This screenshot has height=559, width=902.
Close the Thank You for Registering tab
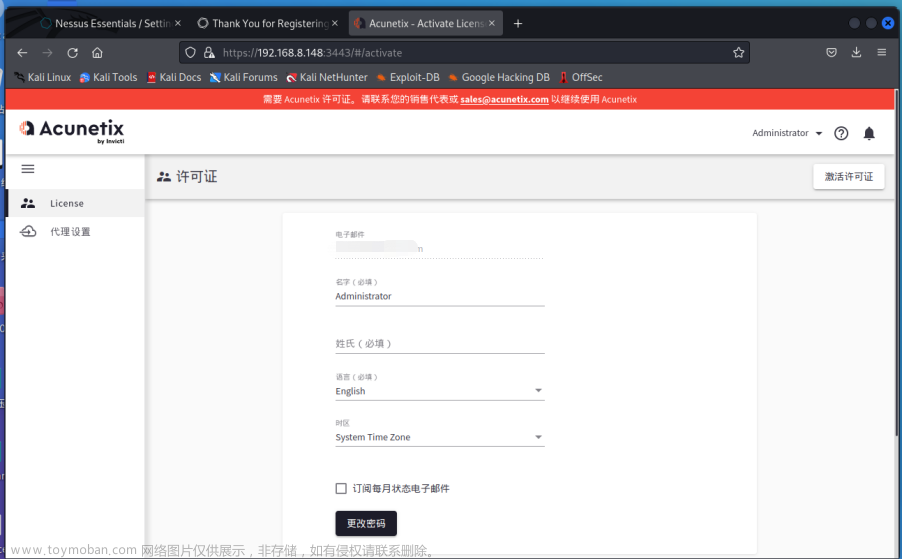pyautogui.click(x=335, y=23)
